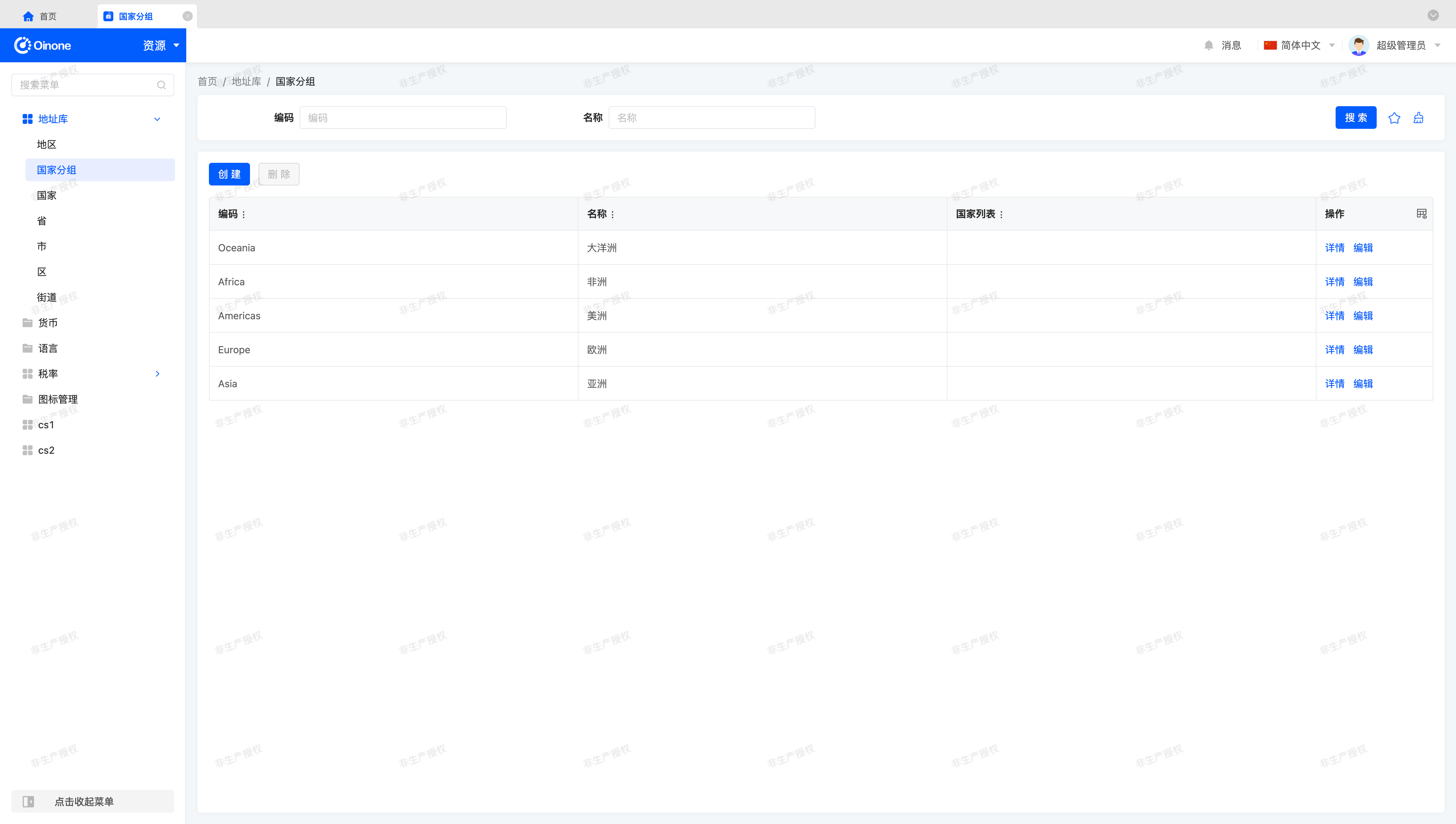The width and height of the screenshot is (1456, 824).
Task: Click the 创建 button
Action: coord(229,174)
